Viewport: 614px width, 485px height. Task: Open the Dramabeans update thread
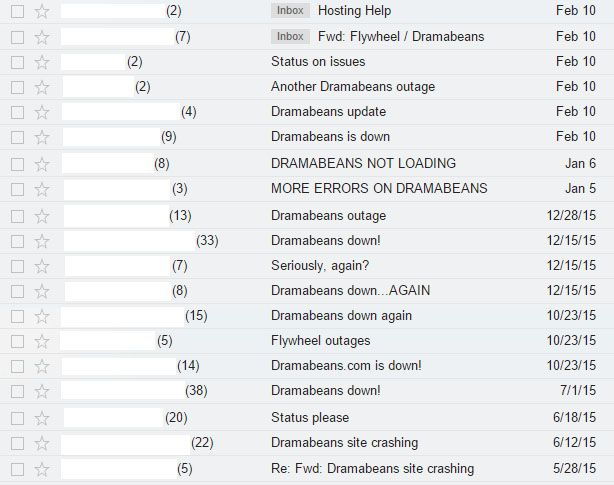pos(329,112)
